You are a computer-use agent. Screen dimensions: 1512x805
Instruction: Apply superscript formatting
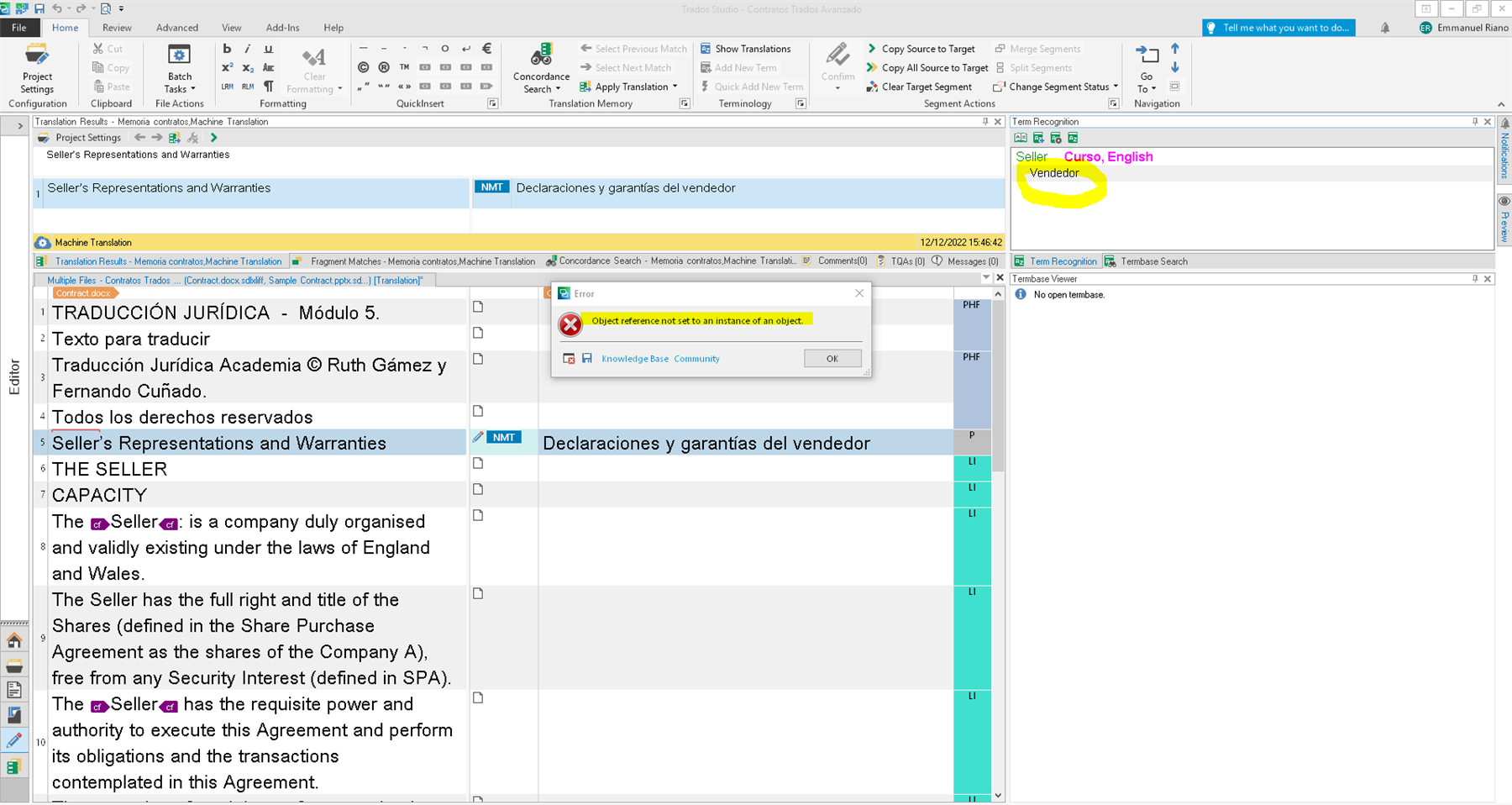pos(227,67)
